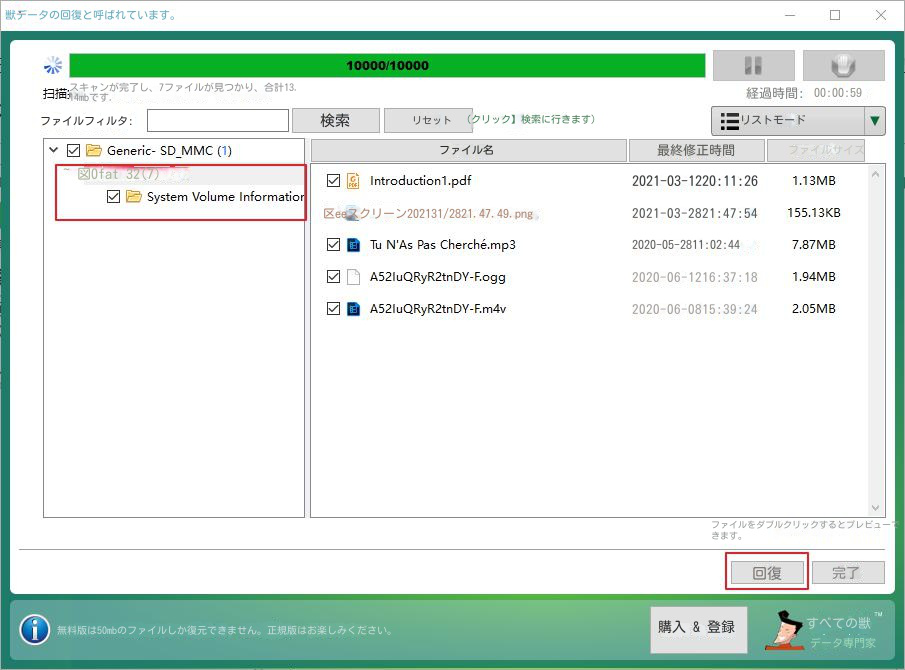The width and height of the screenshot is (905, 670).
Task: Click the 2021-03-12 20:11:26 date cell
Action: pyautogui.click(x=695, y=181)
